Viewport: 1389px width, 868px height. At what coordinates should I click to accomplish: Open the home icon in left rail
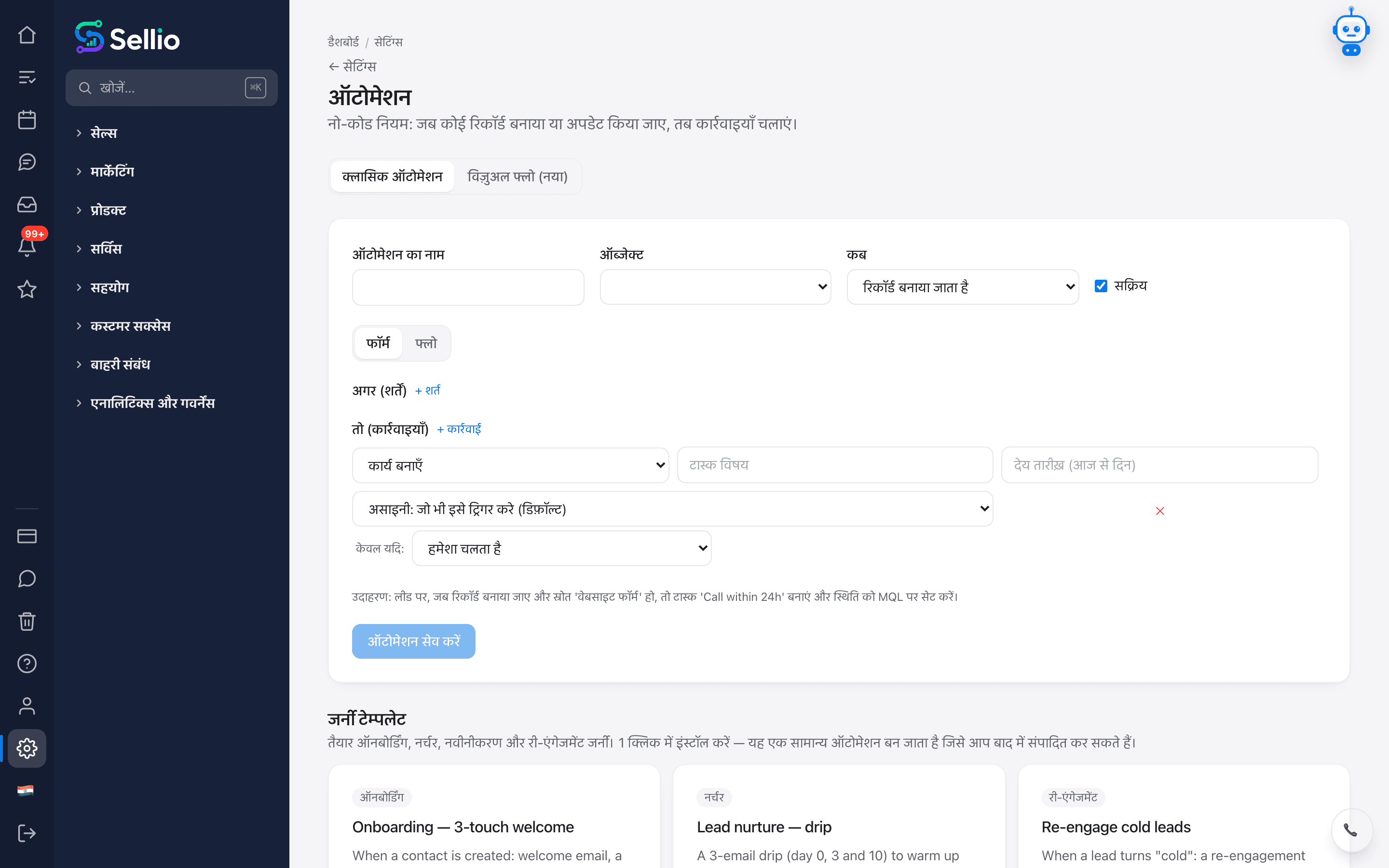pyautogui.click(x=27, y=35)
